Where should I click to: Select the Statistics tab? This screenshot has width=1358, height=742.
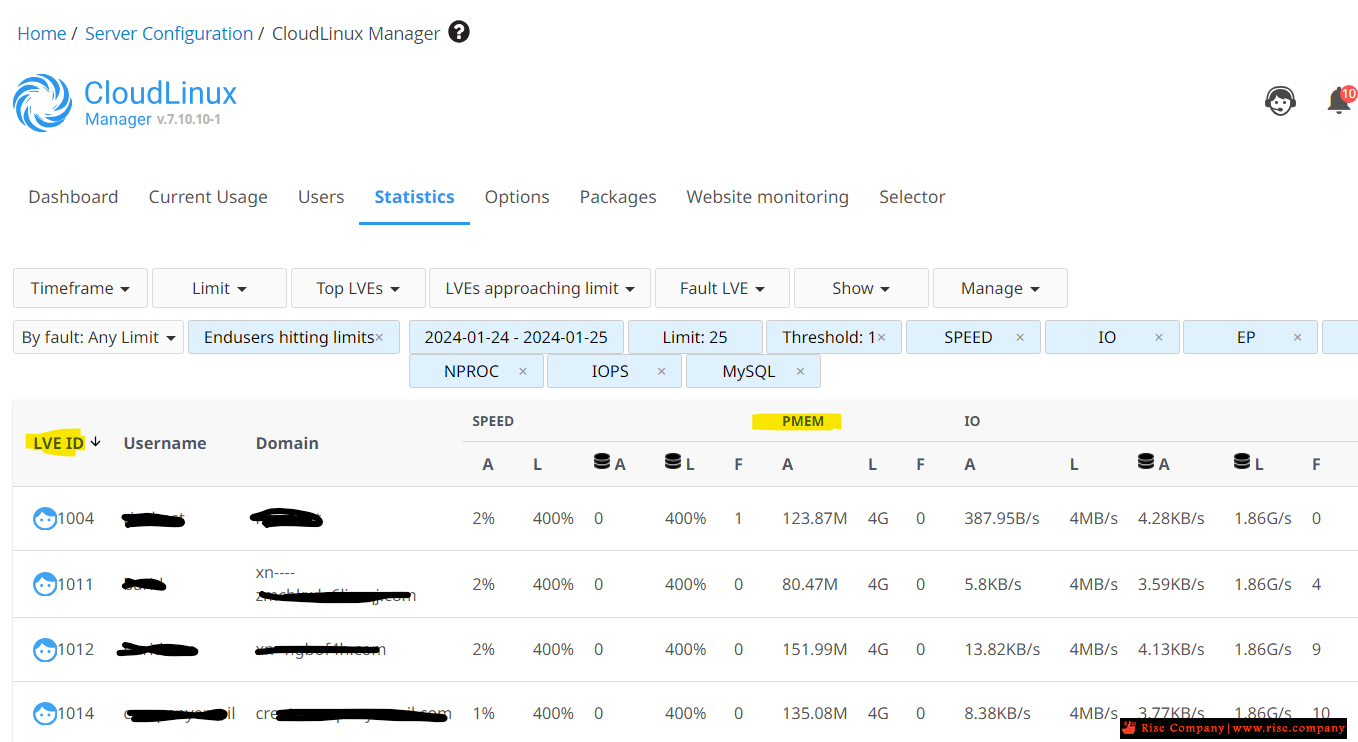tap(414, 197)
